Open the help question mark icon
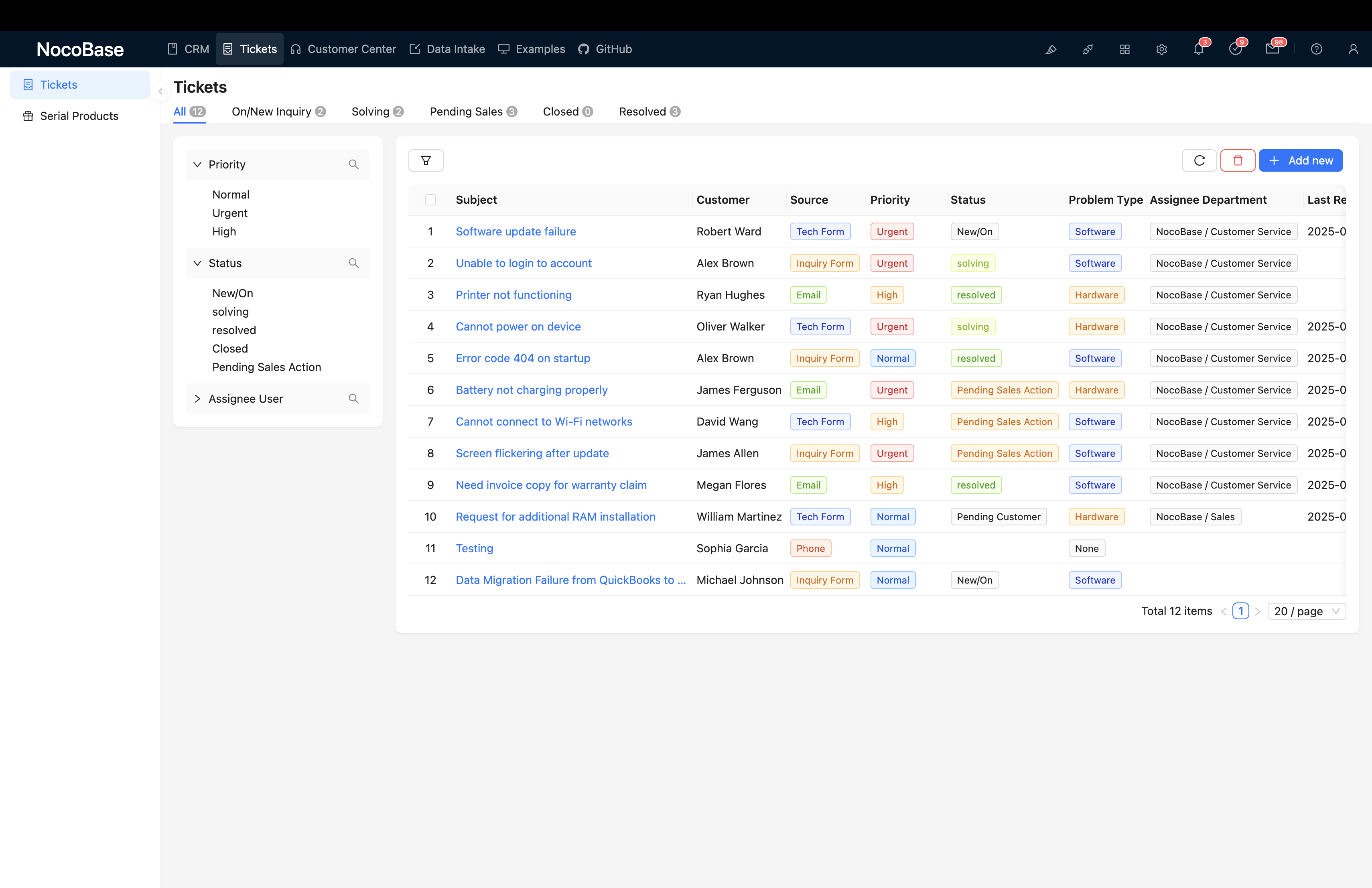 click(1316, 49)
